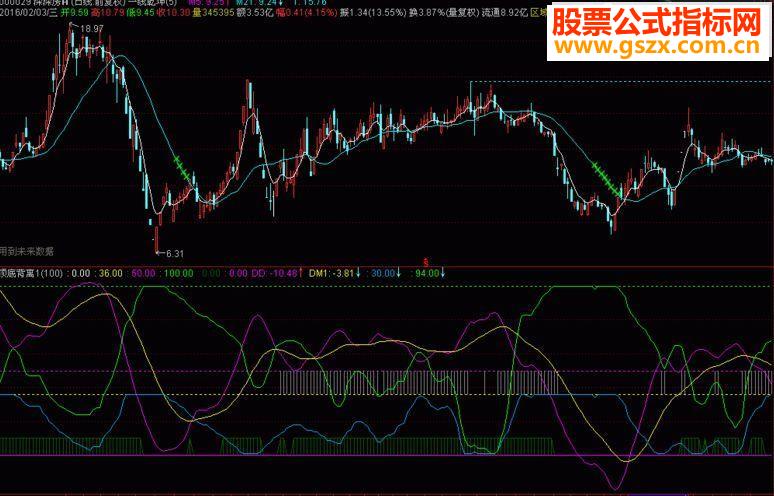Click the purple 60.00 indicator value
Viewport: 774px width, 496px height.
click(144, 273)
